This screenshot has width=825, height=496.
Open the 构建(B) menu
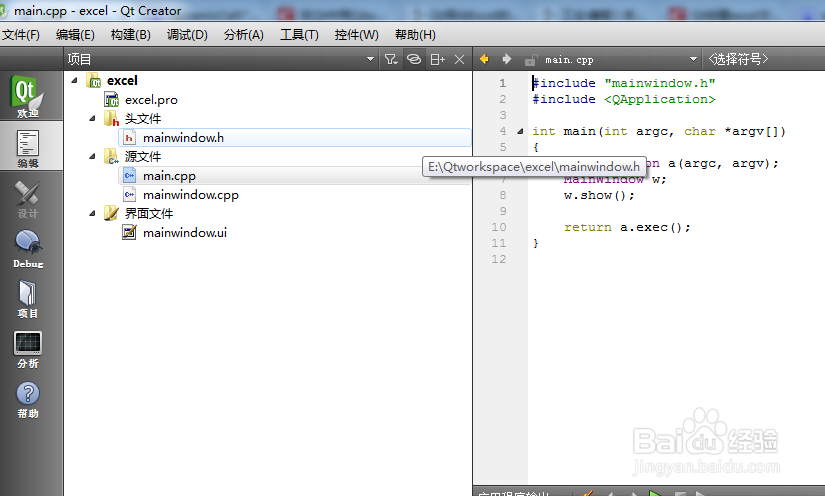pos(130,35)
